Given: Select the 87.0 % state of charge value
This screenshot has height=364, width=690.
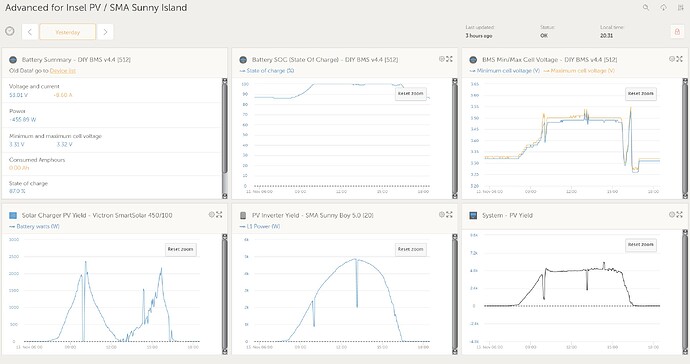Looking at the screenshot, I should [x=17, y=191].
